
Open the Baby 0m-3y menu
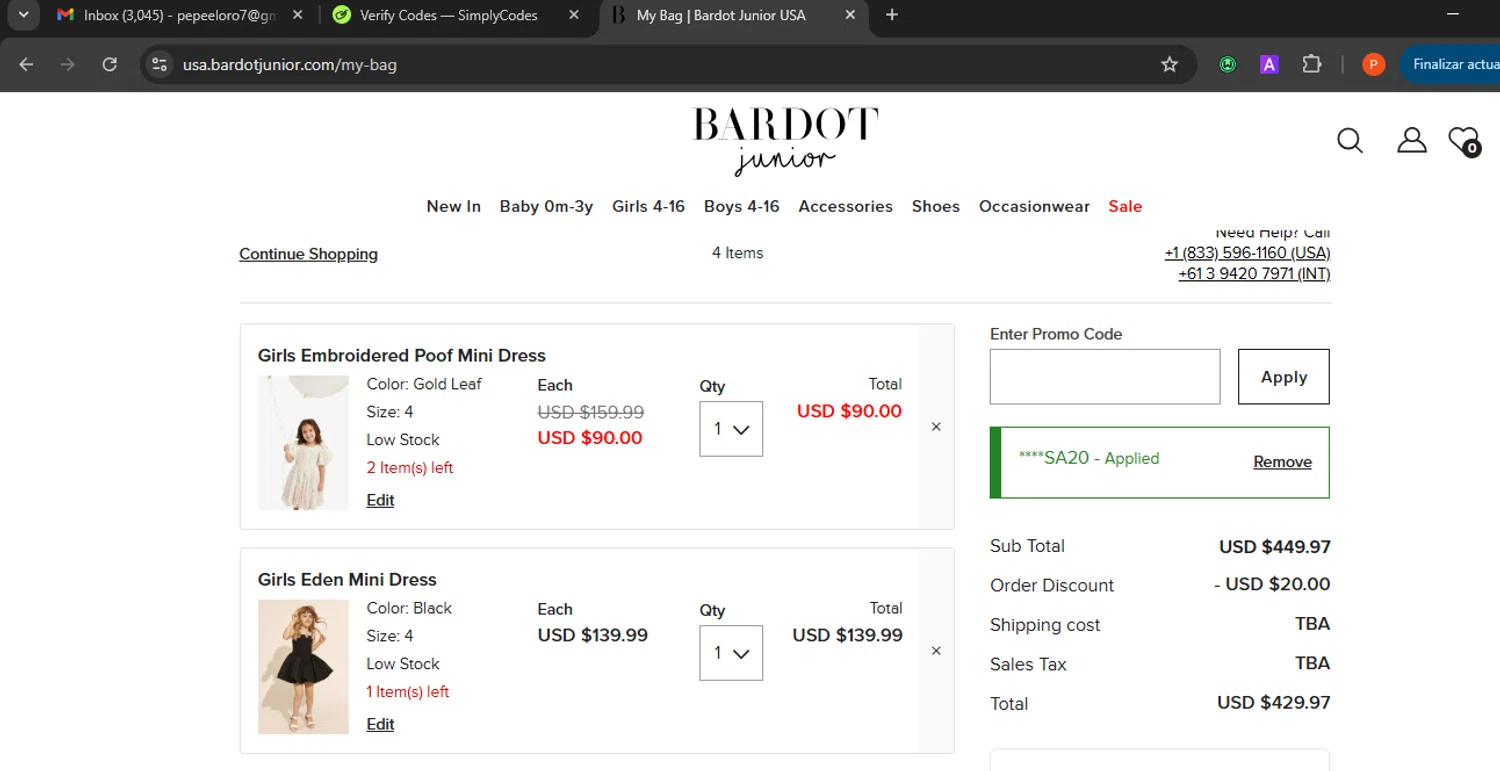546,206
